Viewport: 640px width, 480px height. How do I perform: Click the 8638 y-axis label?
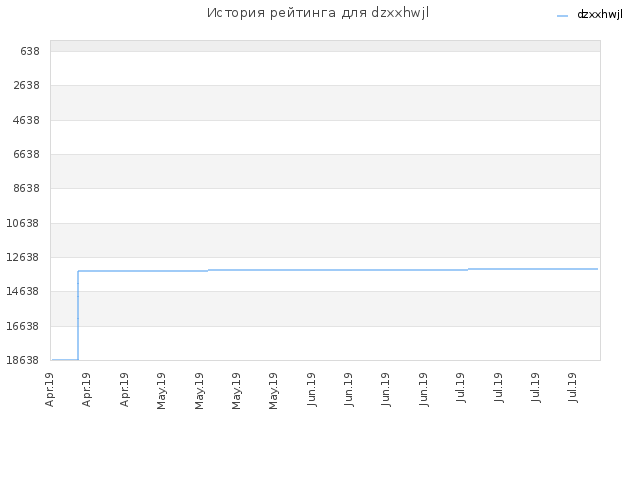point(26,188)
